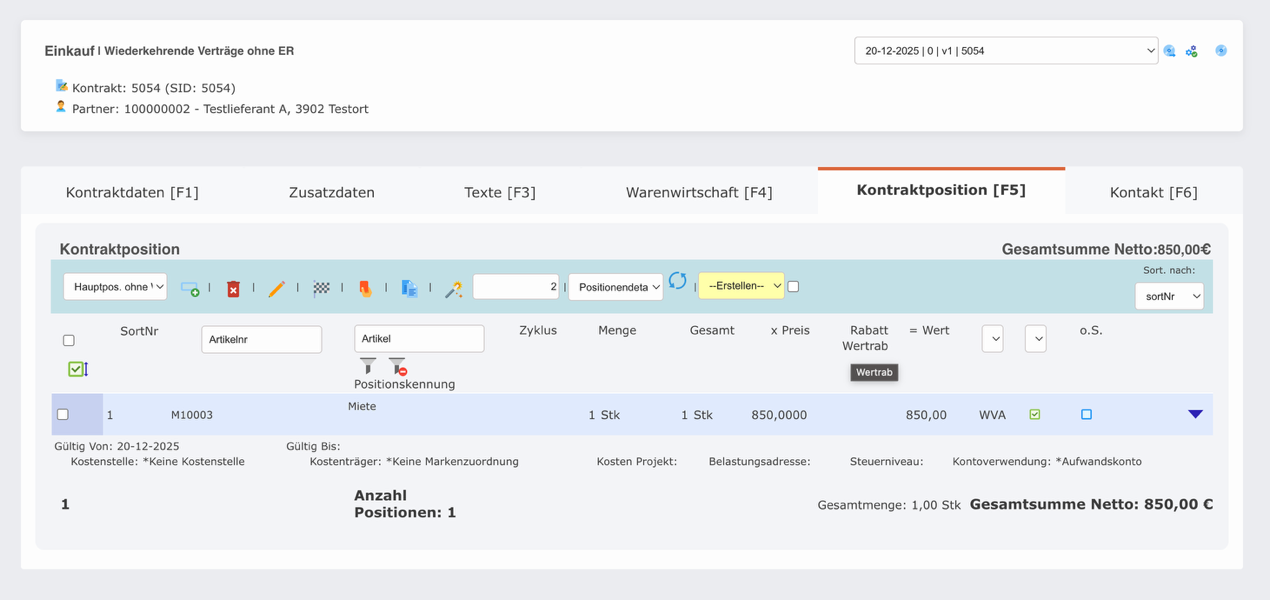
Task: Expand the blue triangle on the M10003 row
Action: 1196,413
